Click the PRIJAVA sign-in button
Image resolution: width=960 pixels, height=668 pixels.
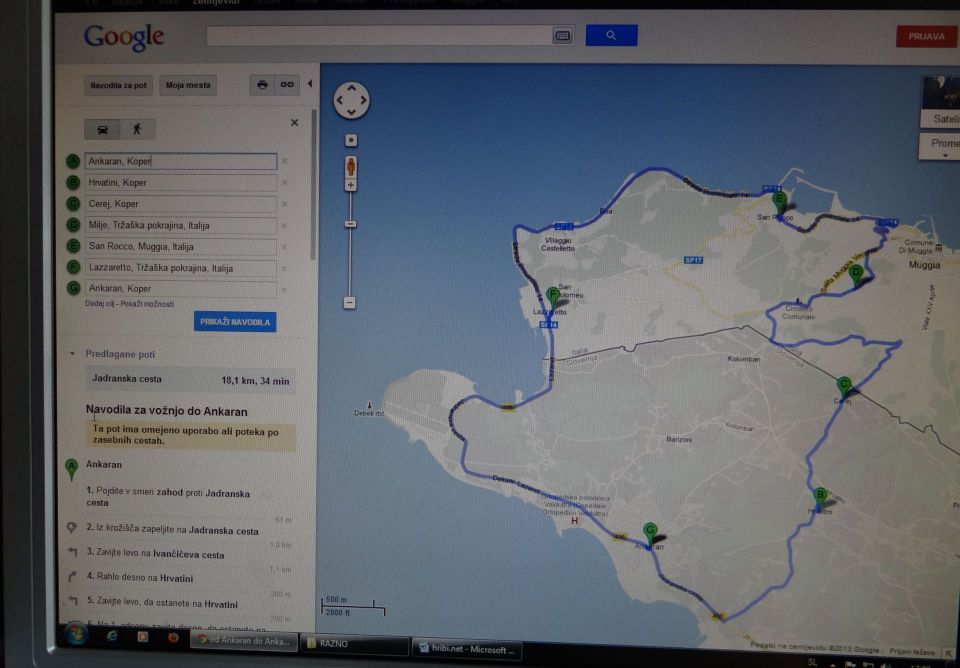click(926, 37)
